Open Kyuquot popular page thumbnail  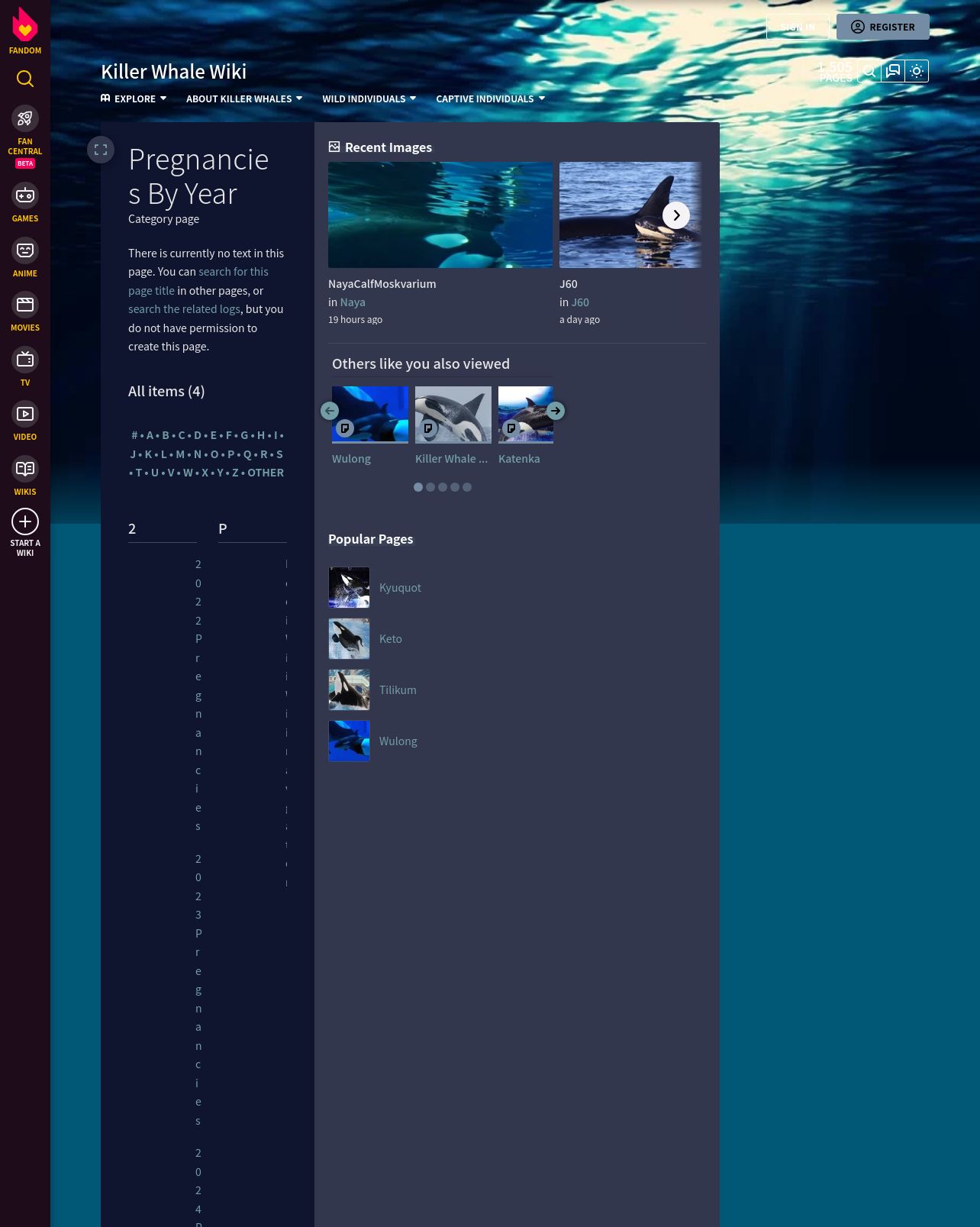[x=349, y=587]
